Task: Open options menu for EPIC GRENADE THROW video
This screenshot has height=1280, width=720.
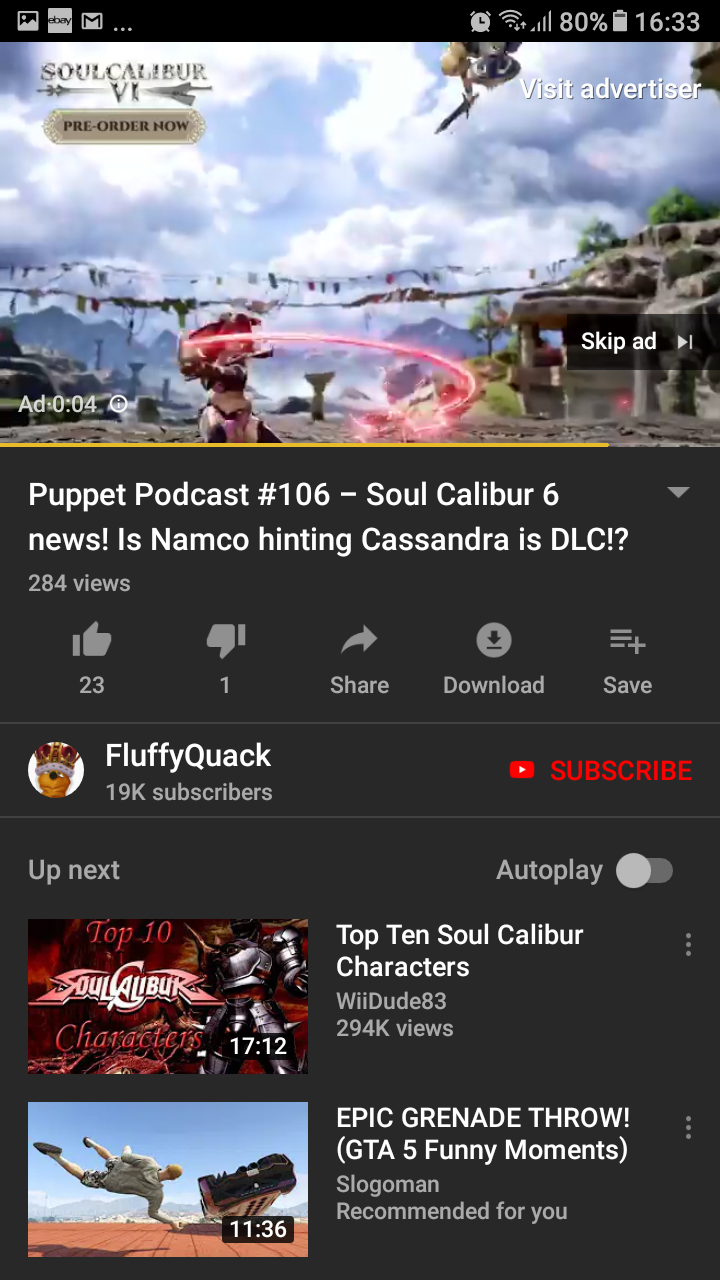Action: pos(688,1128)
